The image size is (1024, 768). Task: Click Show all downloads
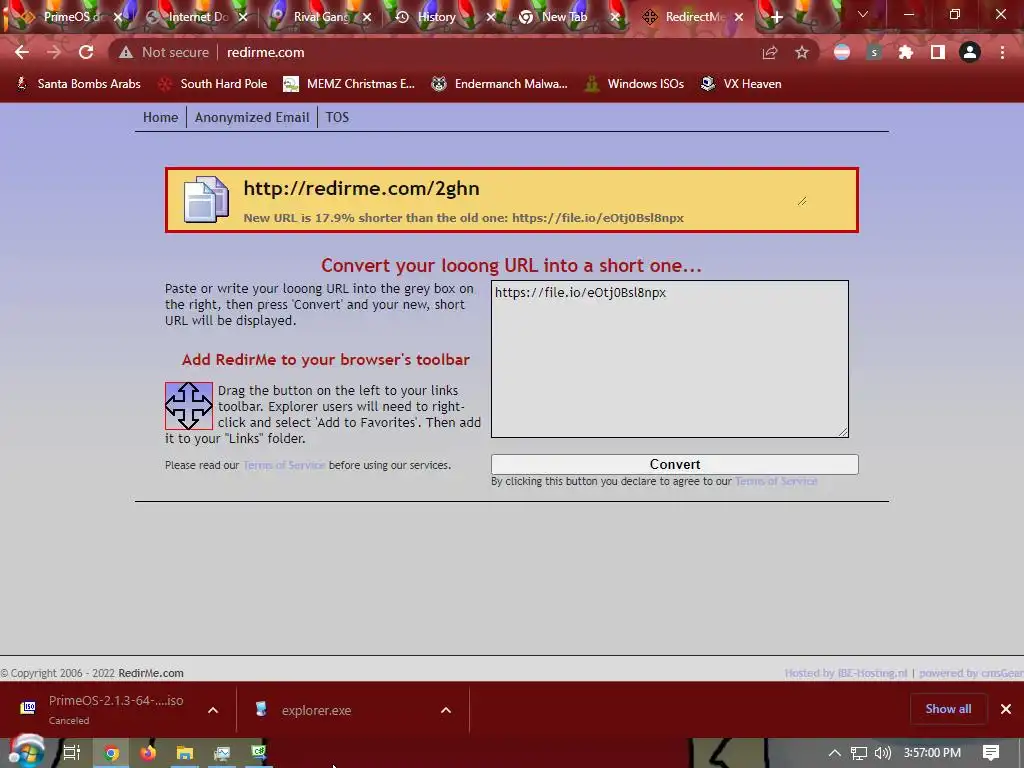coord(948,709)
